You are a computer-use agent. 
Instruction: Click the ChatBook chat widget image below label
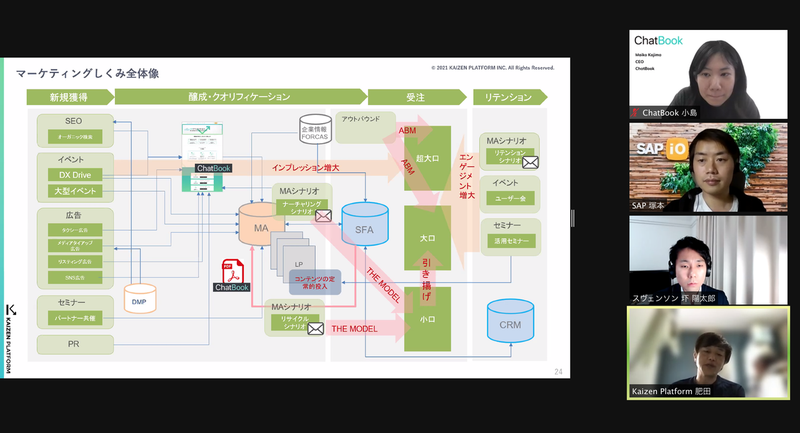coord(203,182)
